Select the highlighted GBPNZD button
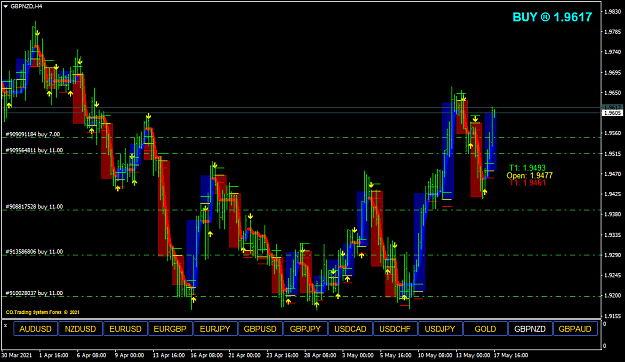Screen dimensions: 625x362 530,329
